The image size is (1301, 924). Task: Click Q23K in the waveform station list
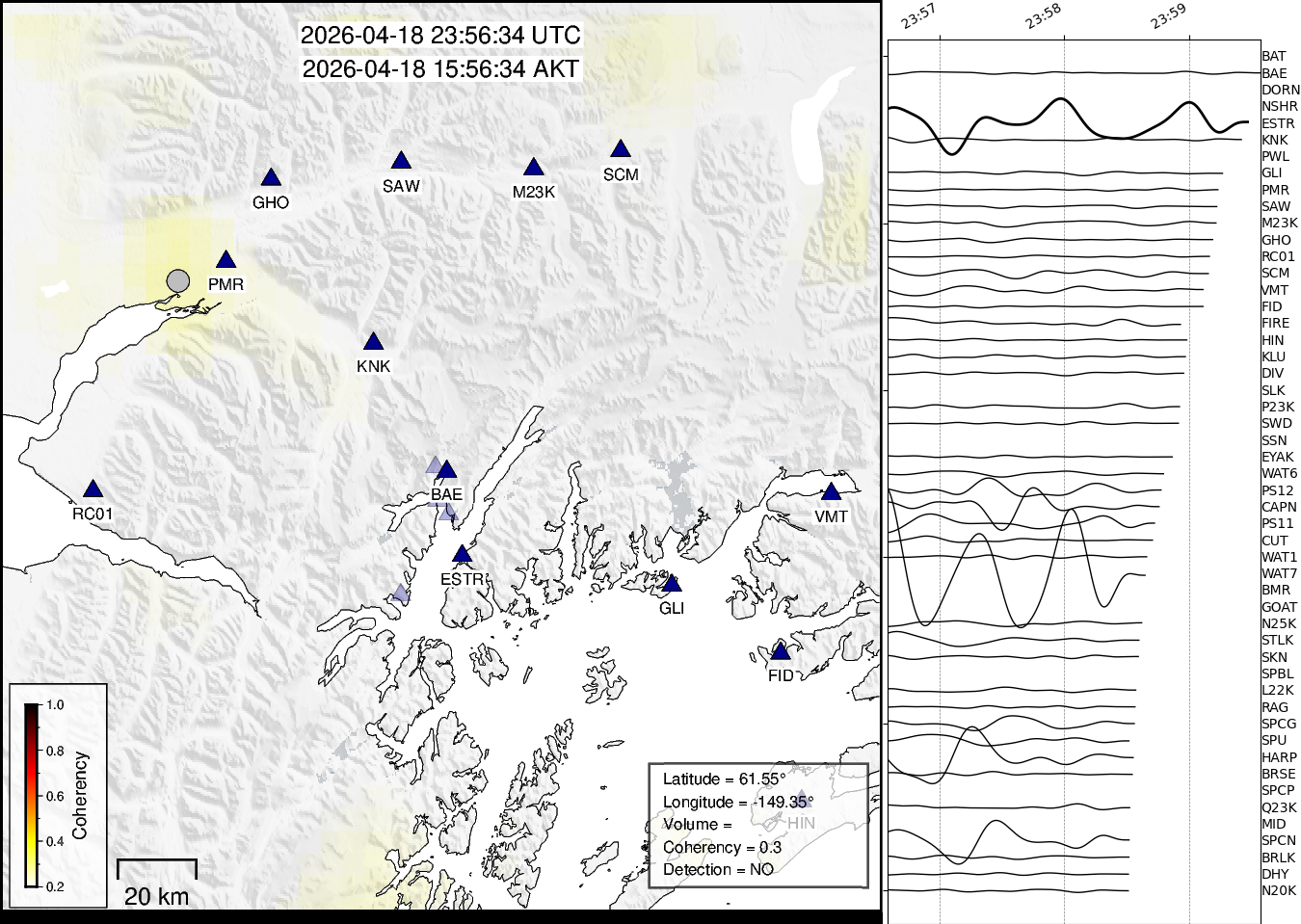click(1279, 808)
